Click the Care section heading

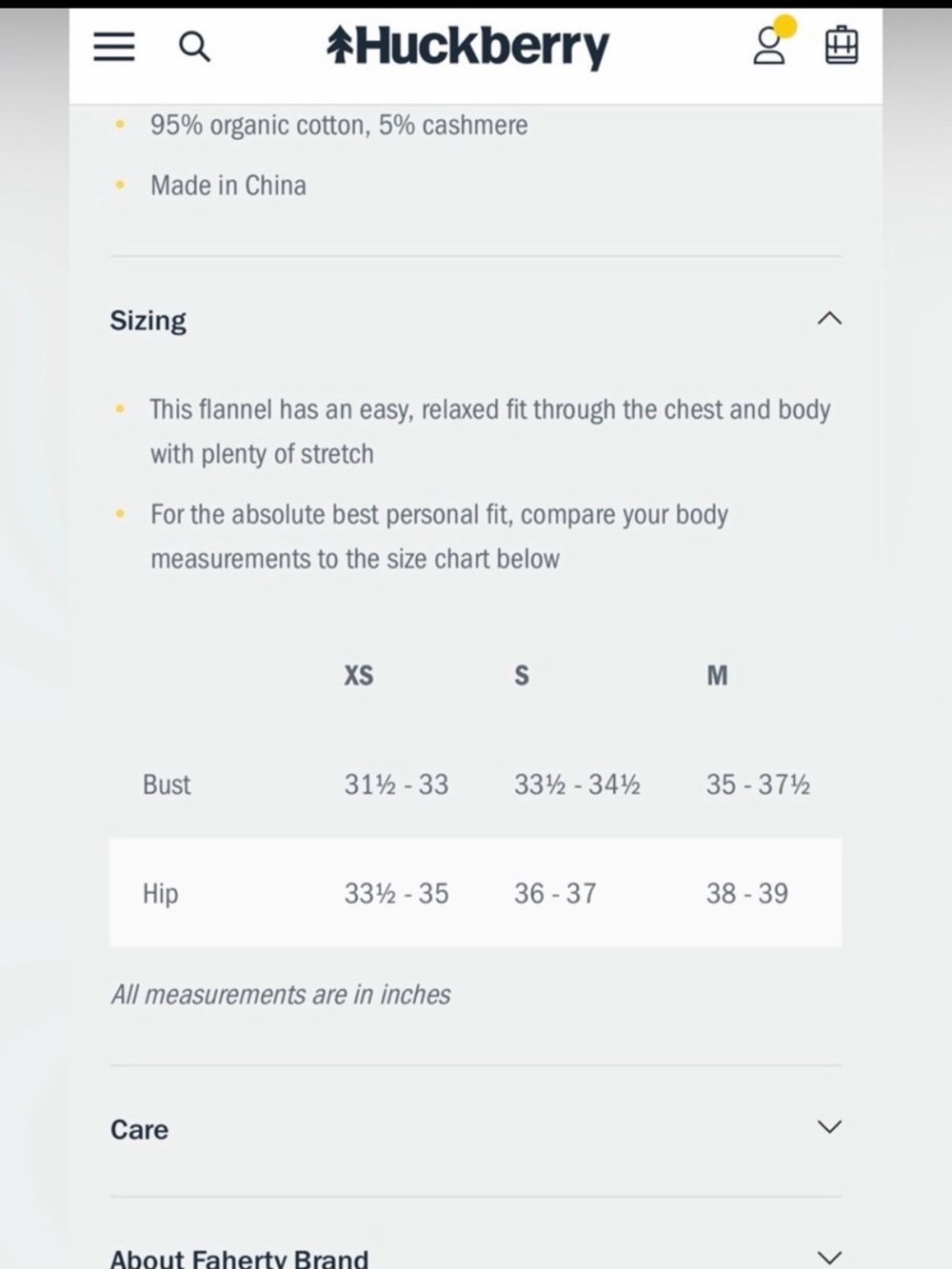(139, 1129)
